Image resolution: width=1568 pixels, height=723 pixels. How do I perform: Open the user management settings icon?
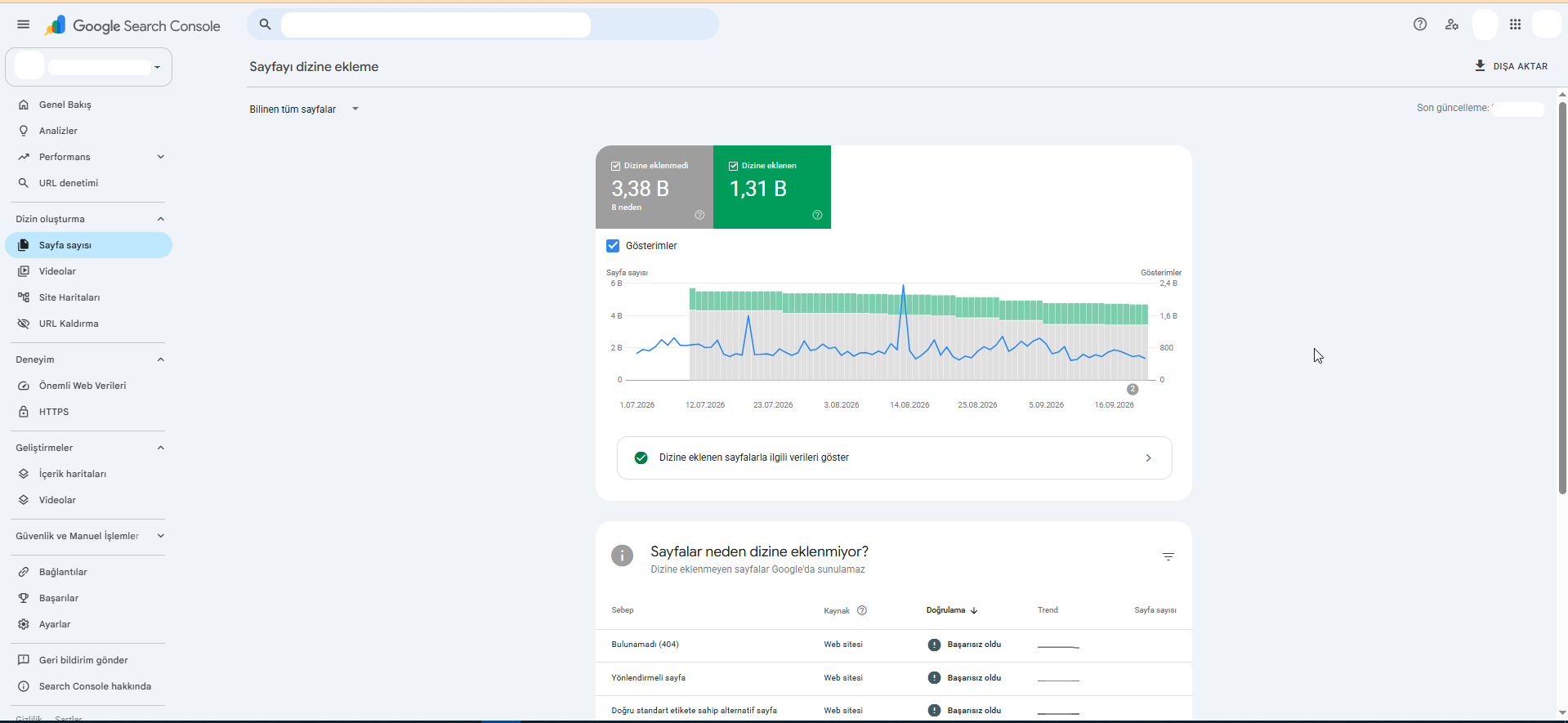tap(1452, 25)
